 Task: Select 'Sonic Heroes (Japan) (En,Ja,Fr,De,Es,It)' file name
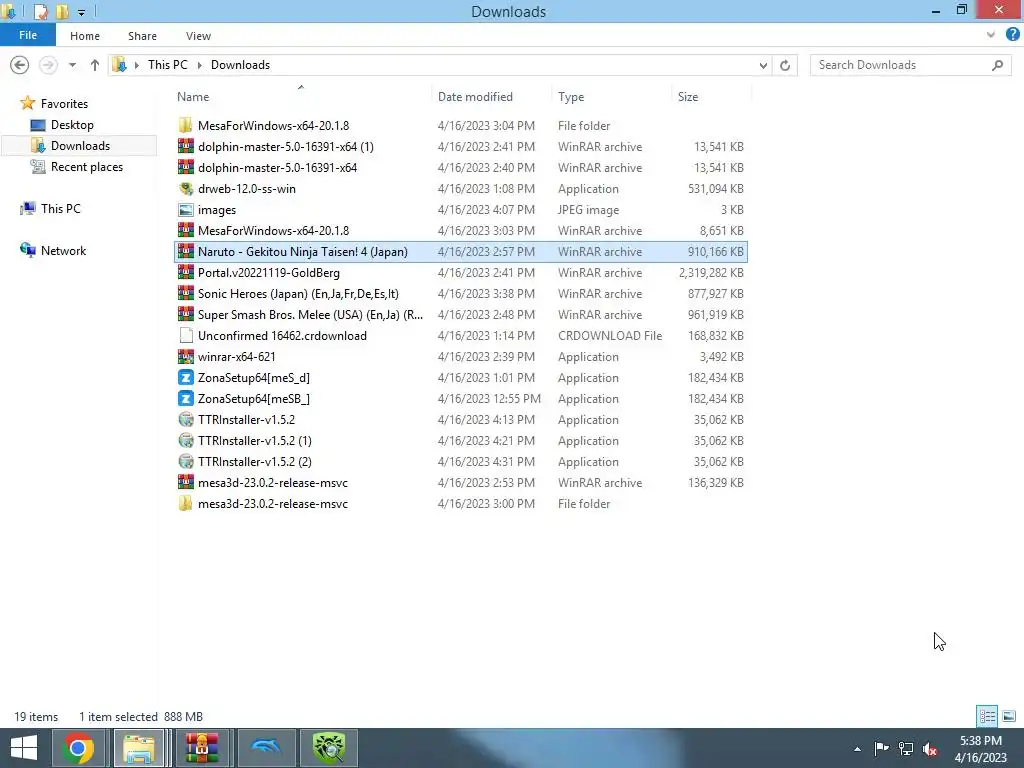pos(298,294)
